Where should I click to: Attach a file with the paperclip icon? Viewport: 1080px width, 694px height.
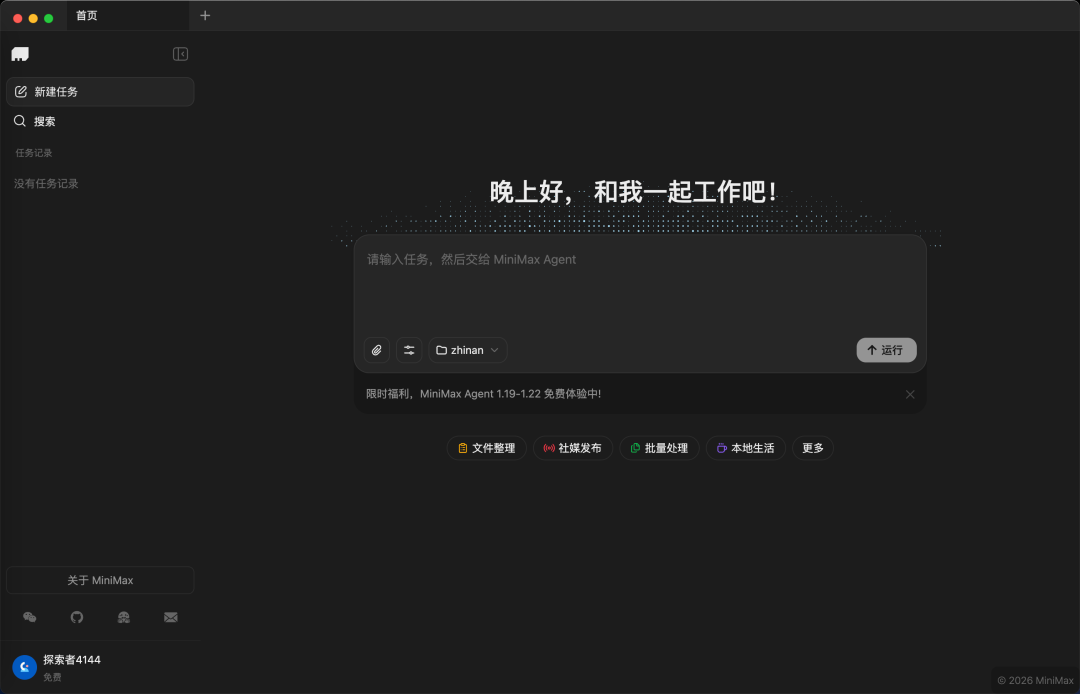tap(377, 350)
